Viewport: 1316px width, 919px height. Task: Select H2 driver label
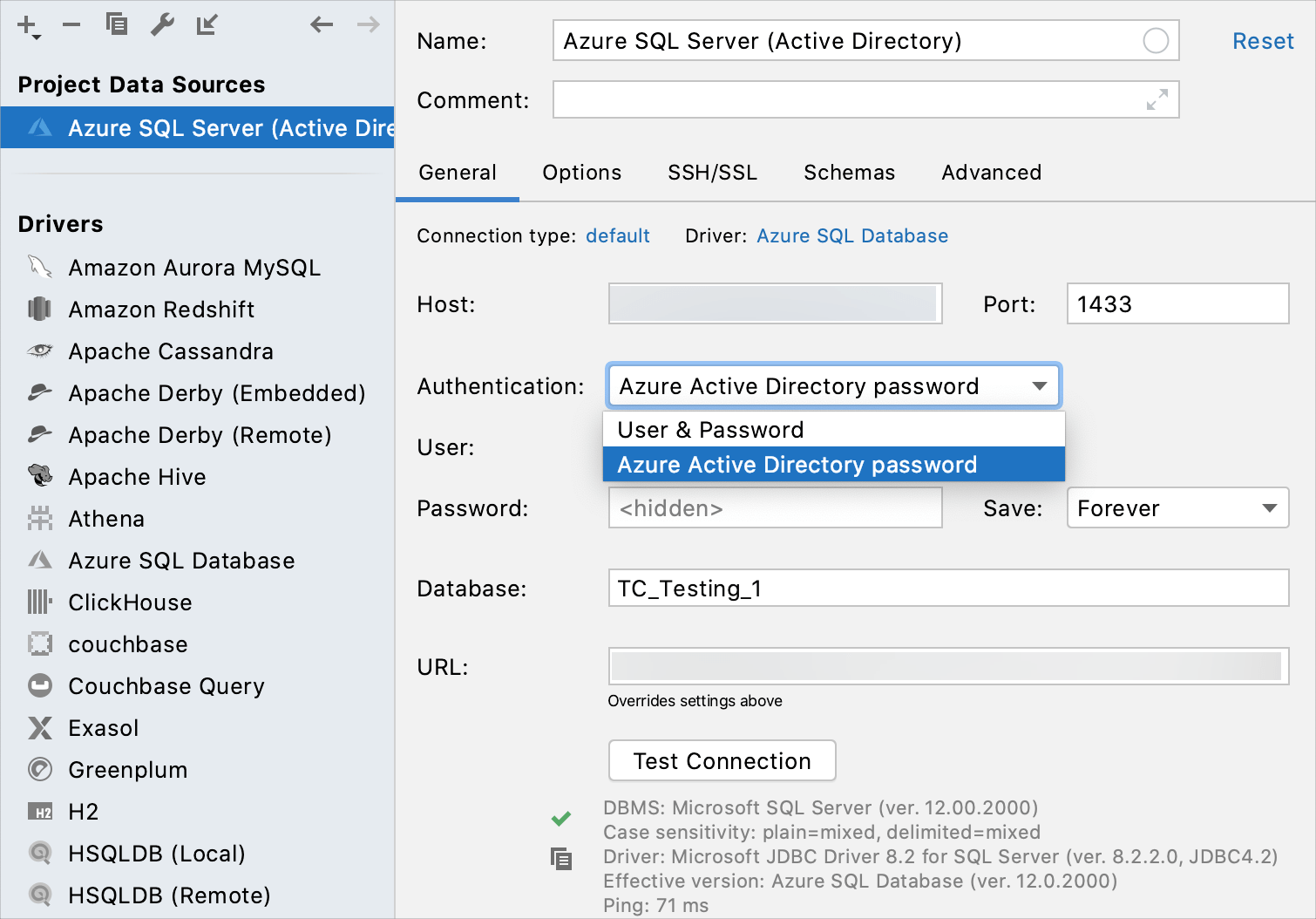(x=83, y=812)
